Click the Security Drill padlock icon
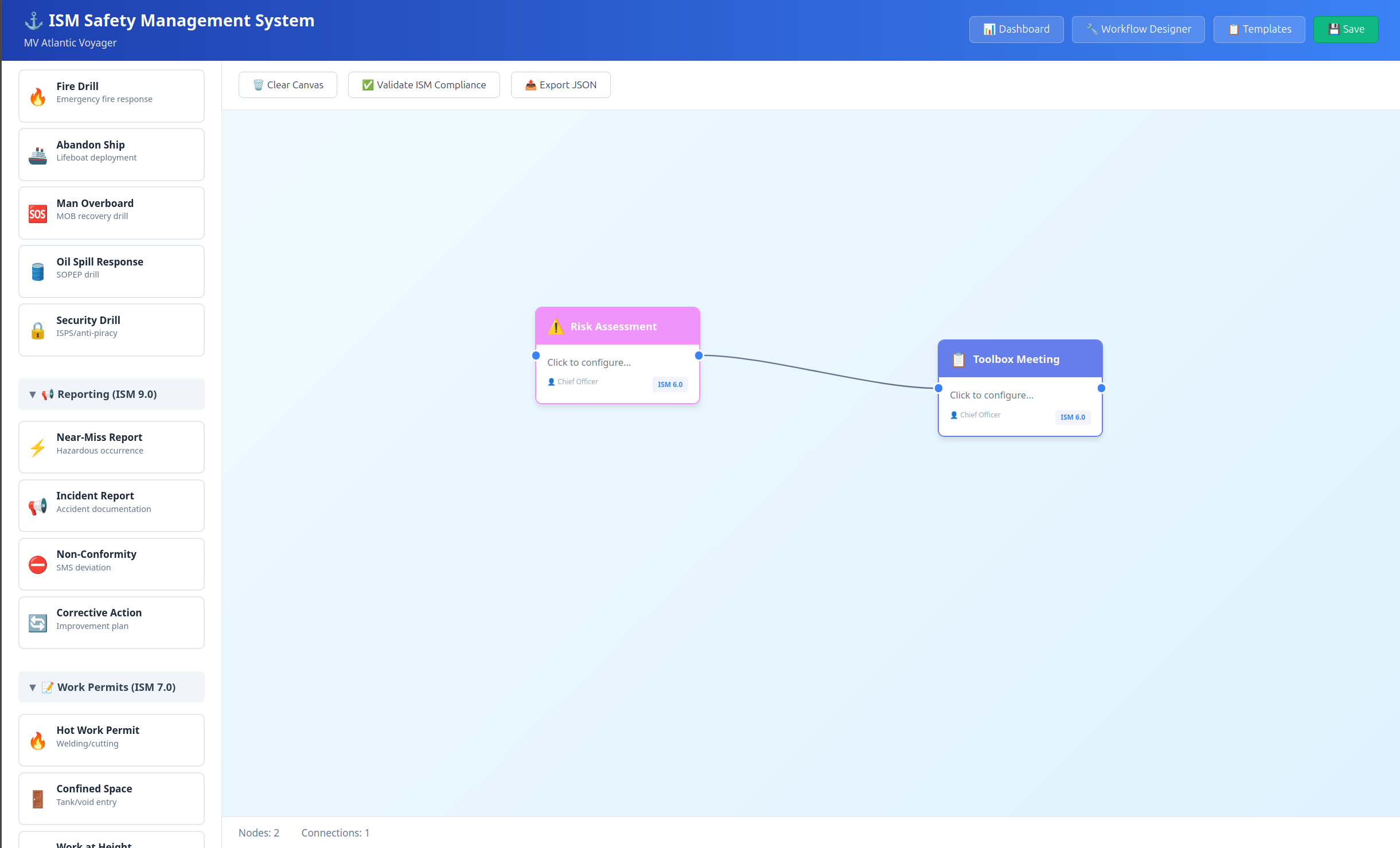This screenshot has height=848, width=1400. tap(38, 331)
